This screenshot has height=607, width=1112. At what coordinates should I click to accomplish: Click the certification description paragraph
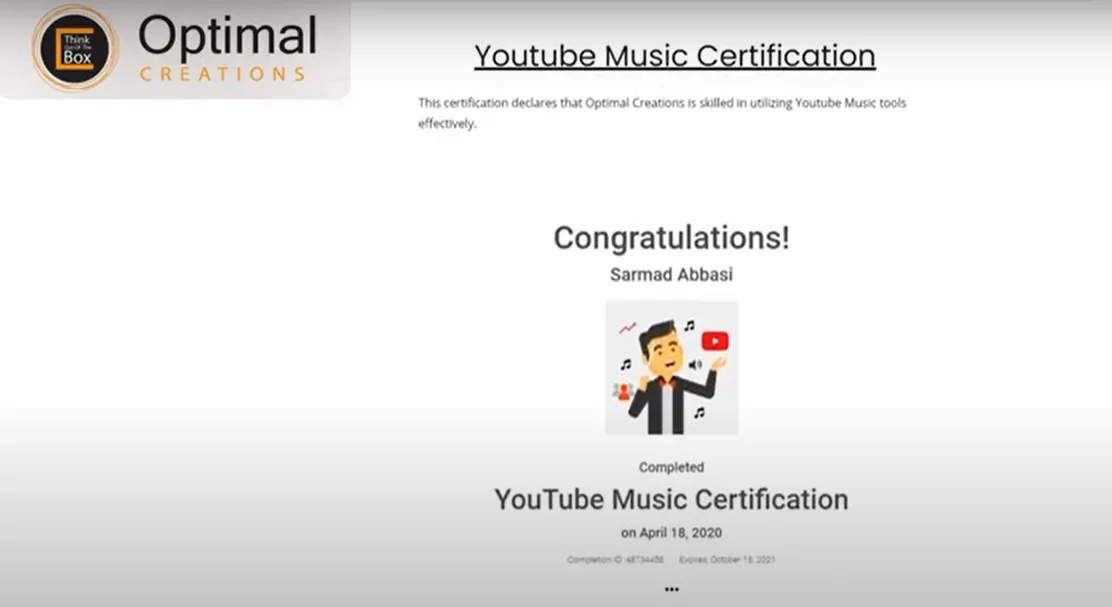point(662,113)
